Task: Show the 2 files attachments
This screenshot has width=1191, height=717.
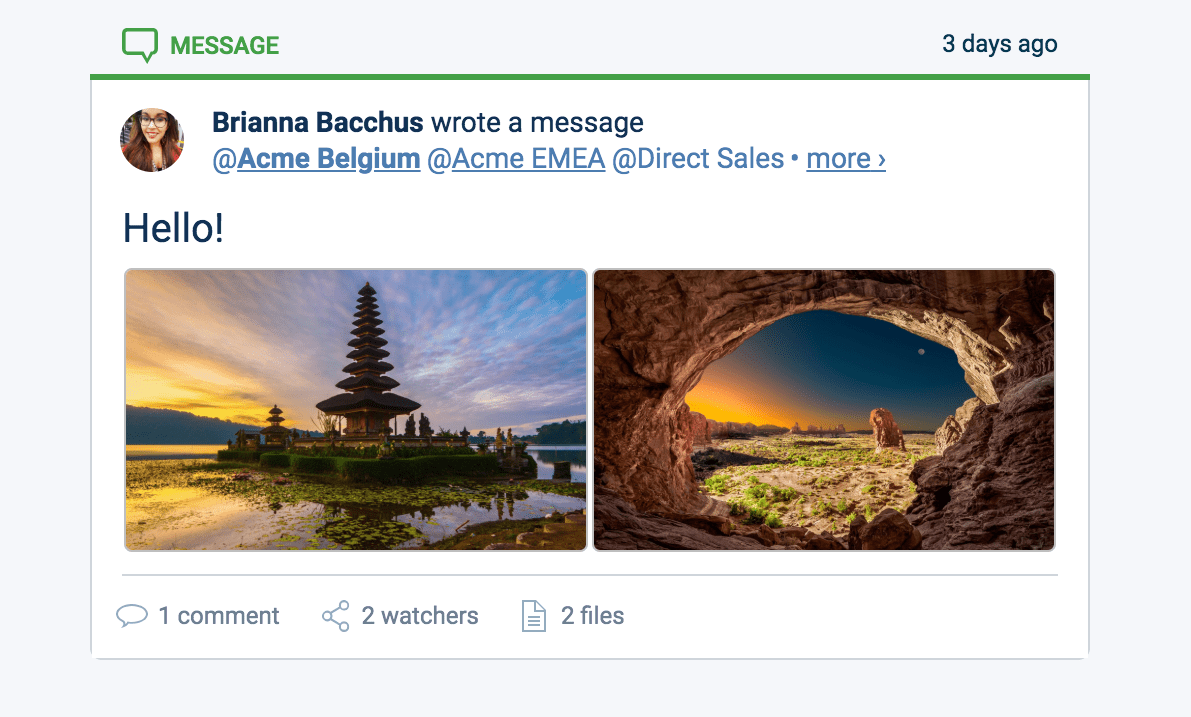Action: [592, 616]
